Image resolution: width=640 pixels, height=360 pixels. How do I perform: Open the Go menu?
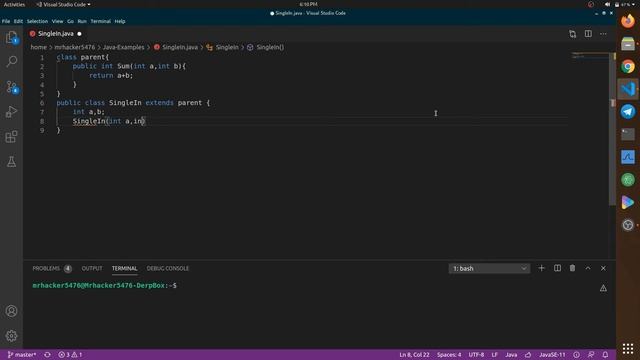(71, 21)
